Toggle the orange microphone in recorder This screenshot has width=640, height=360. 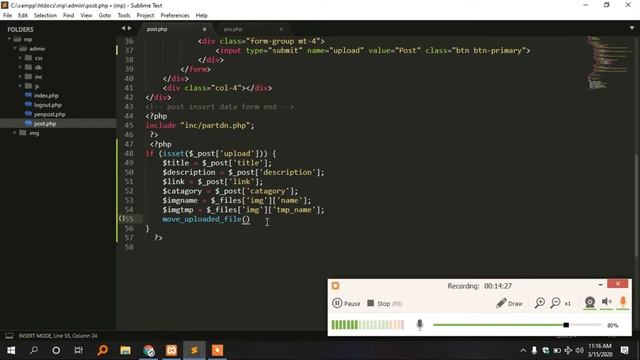pyautogui.click(x=623, y=302)
